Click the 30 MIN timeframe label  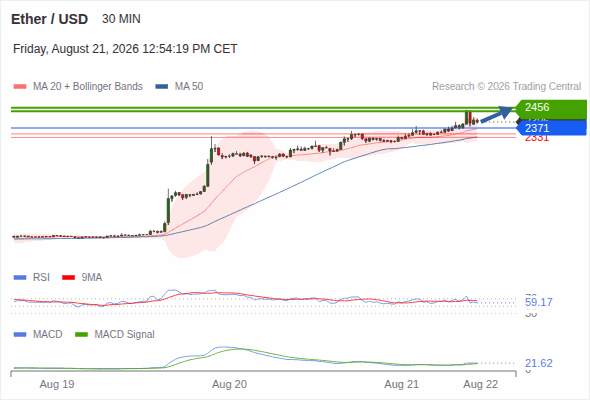[121, 19]
